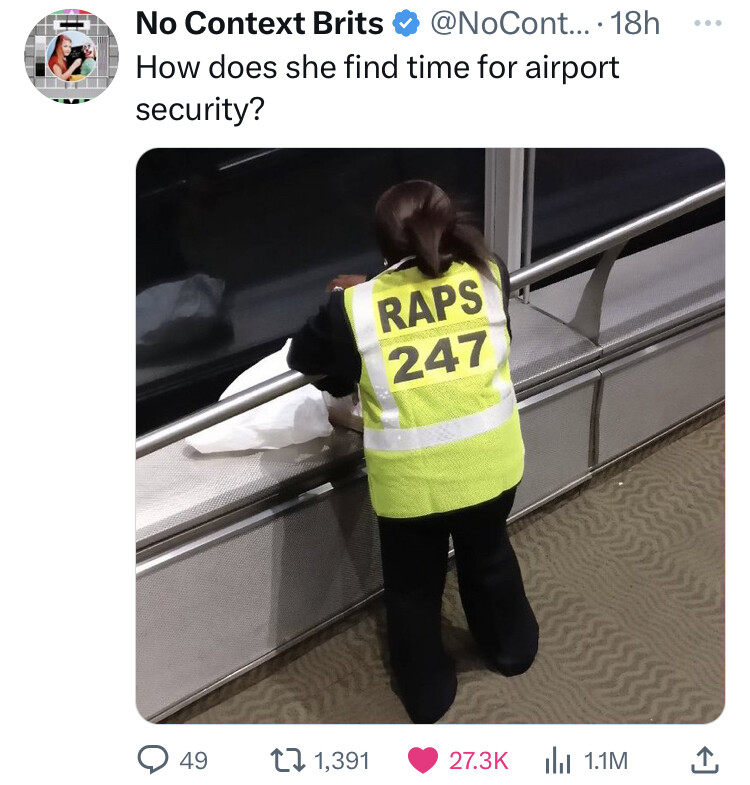Screen dimensions: 750x785
Task: Click the repost arrows icon
Action: tap(288, 760)
